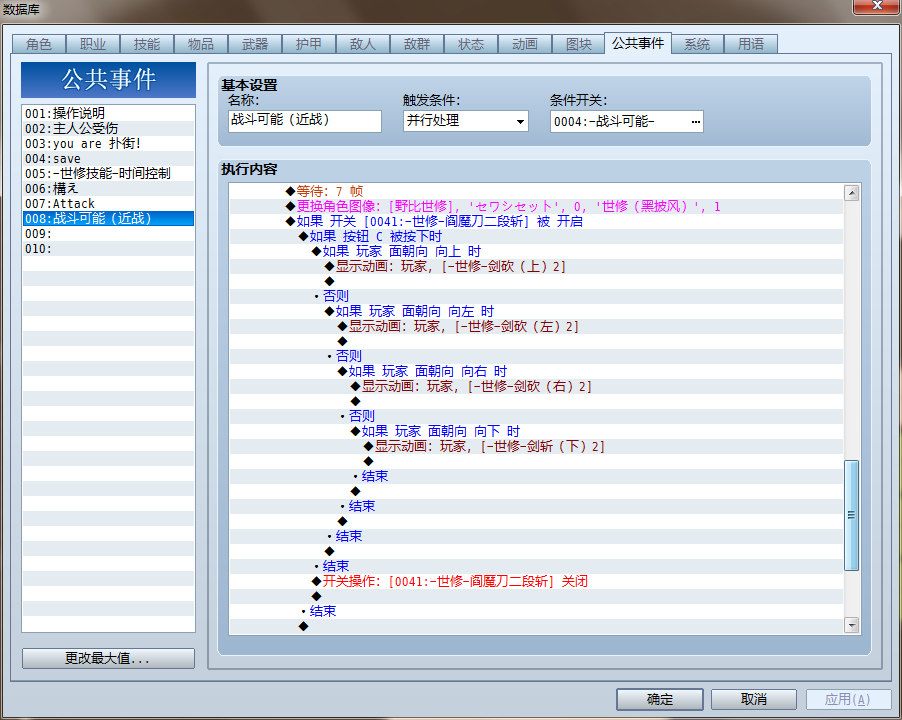Open the 敌人 tab
The height and width of the screenshot is (720, 902).
(x=363, y=44)
